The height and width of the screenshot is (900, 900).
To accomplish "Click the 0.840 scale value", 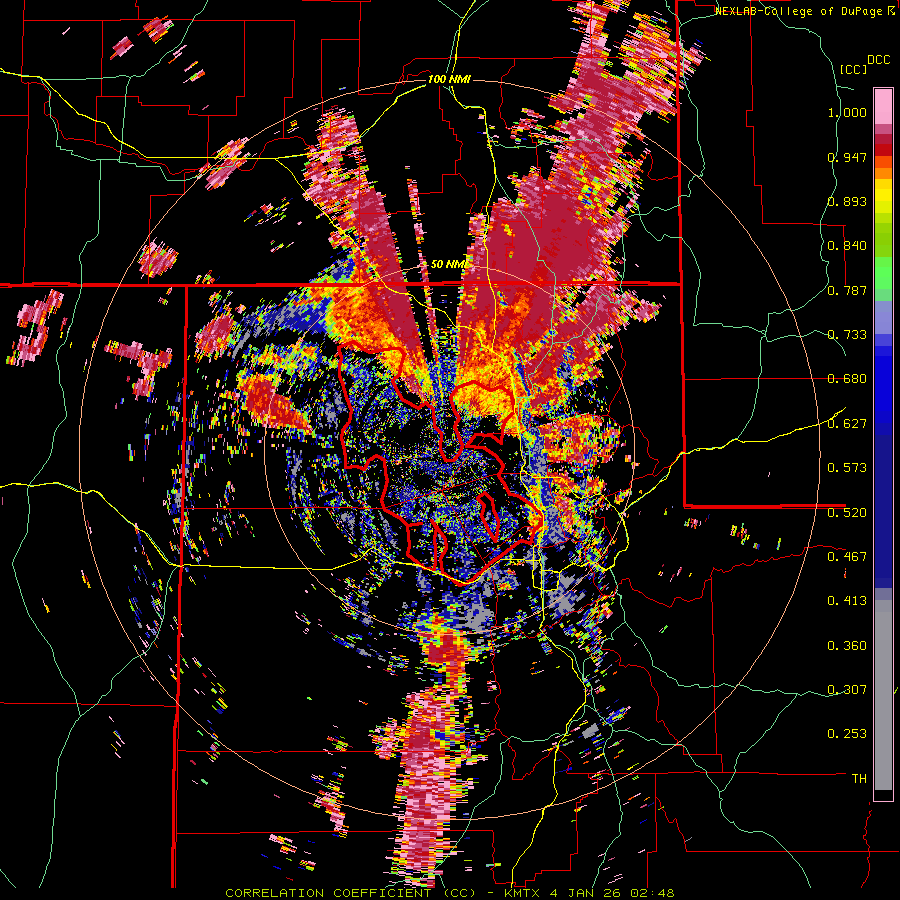I will (847, 246).
